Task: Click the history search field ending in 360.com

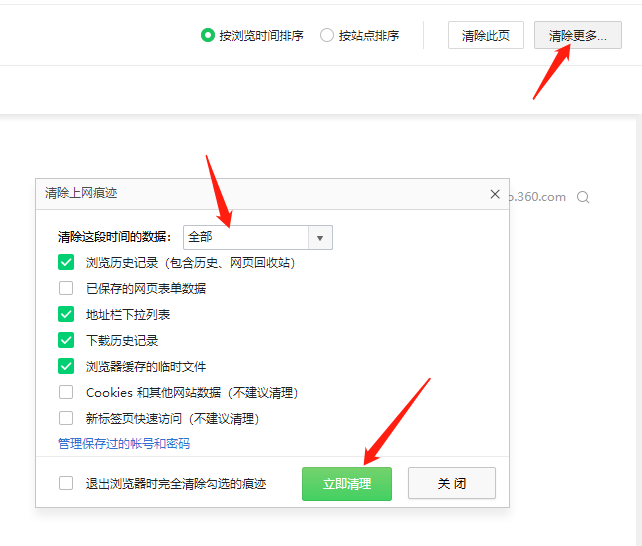Action: coord(540,197)
